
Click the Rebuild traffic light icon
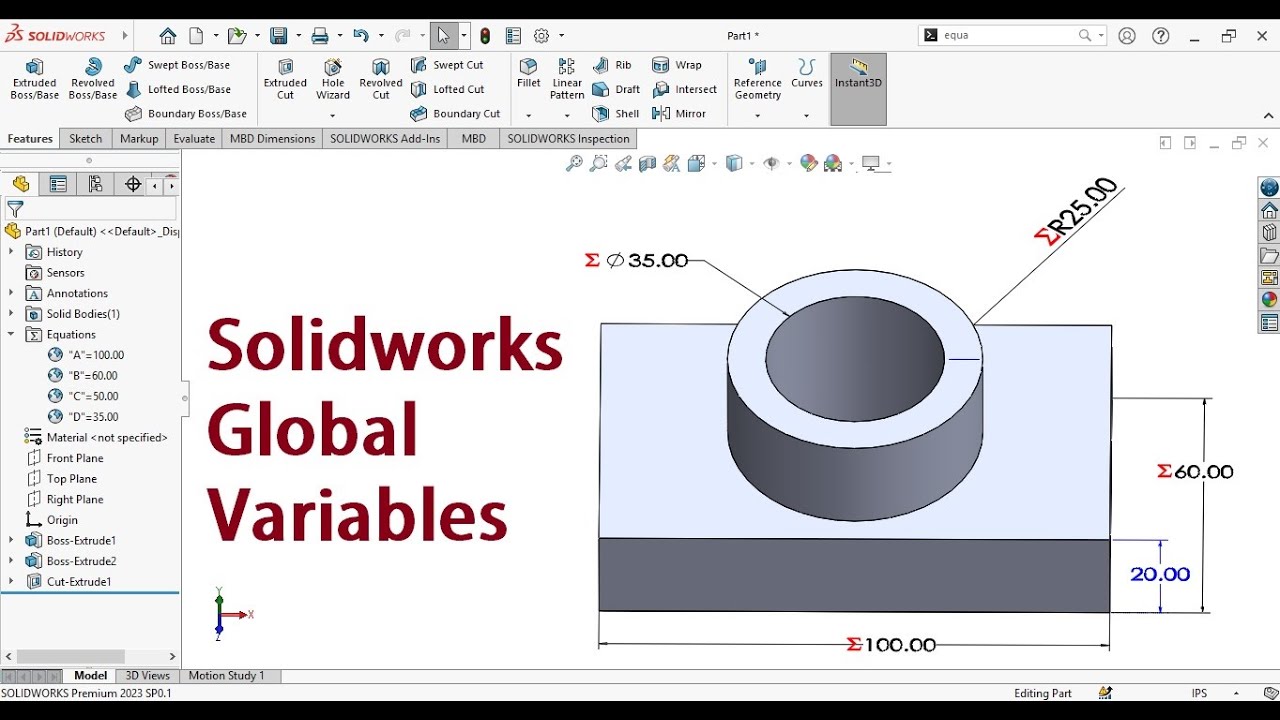[x=485, y=36]
